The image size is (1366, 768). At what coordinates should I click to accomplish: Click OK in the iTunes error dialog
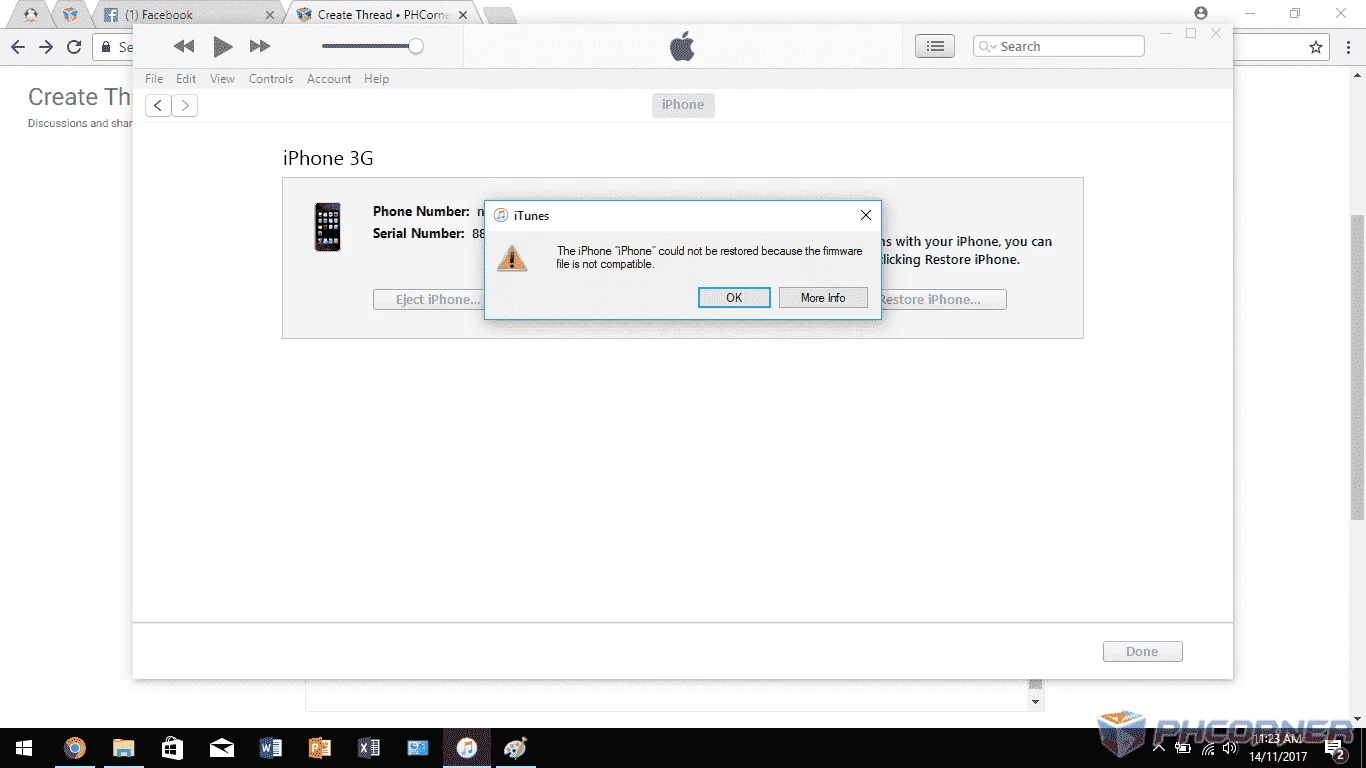[x=734, y=298]
